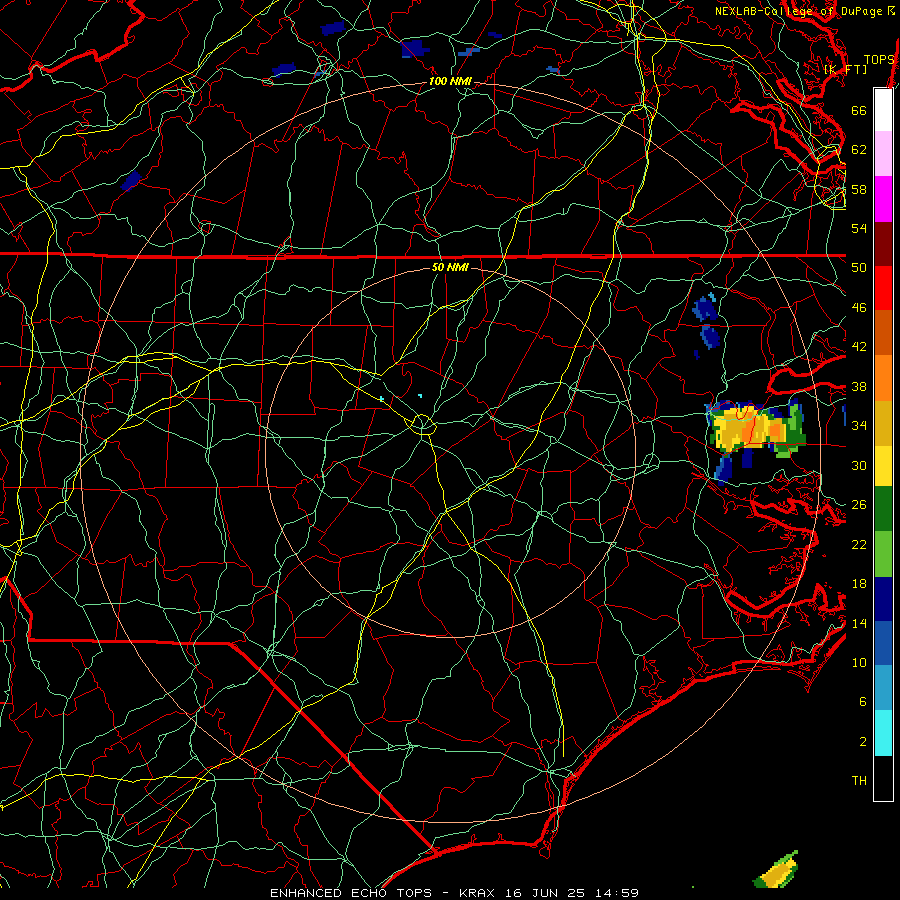900x900 pixels.
Task: Click the yellow-green echo near the bottom edge
Action: click(x=776, y=869)
